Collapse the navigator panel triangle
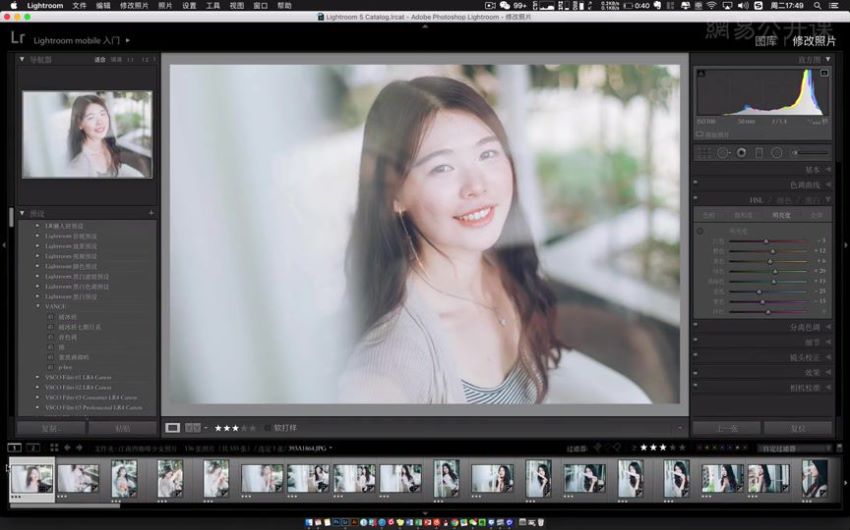The image size is (850, 530). pos(22,59)
